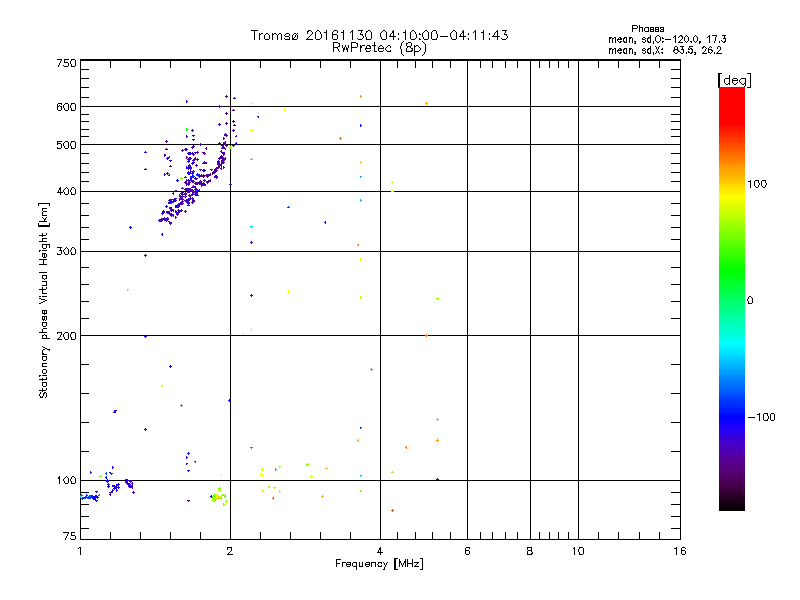This screenshot has height=600, width=800.
Task: Click the x-axis tick label 1
Action: pos(80,551)
